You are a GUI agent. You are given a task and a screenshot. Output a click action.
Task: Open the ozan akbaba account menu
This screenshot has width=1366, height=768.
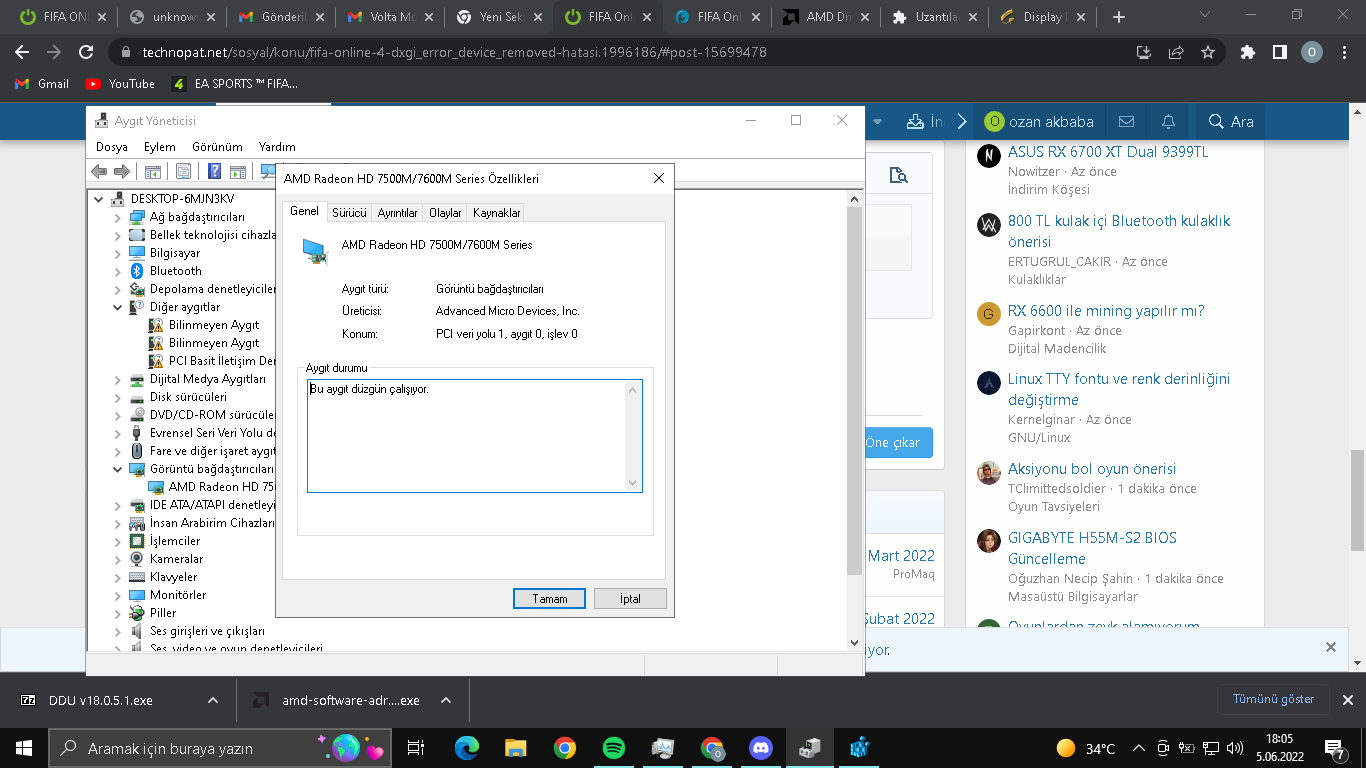[1039, 122]
